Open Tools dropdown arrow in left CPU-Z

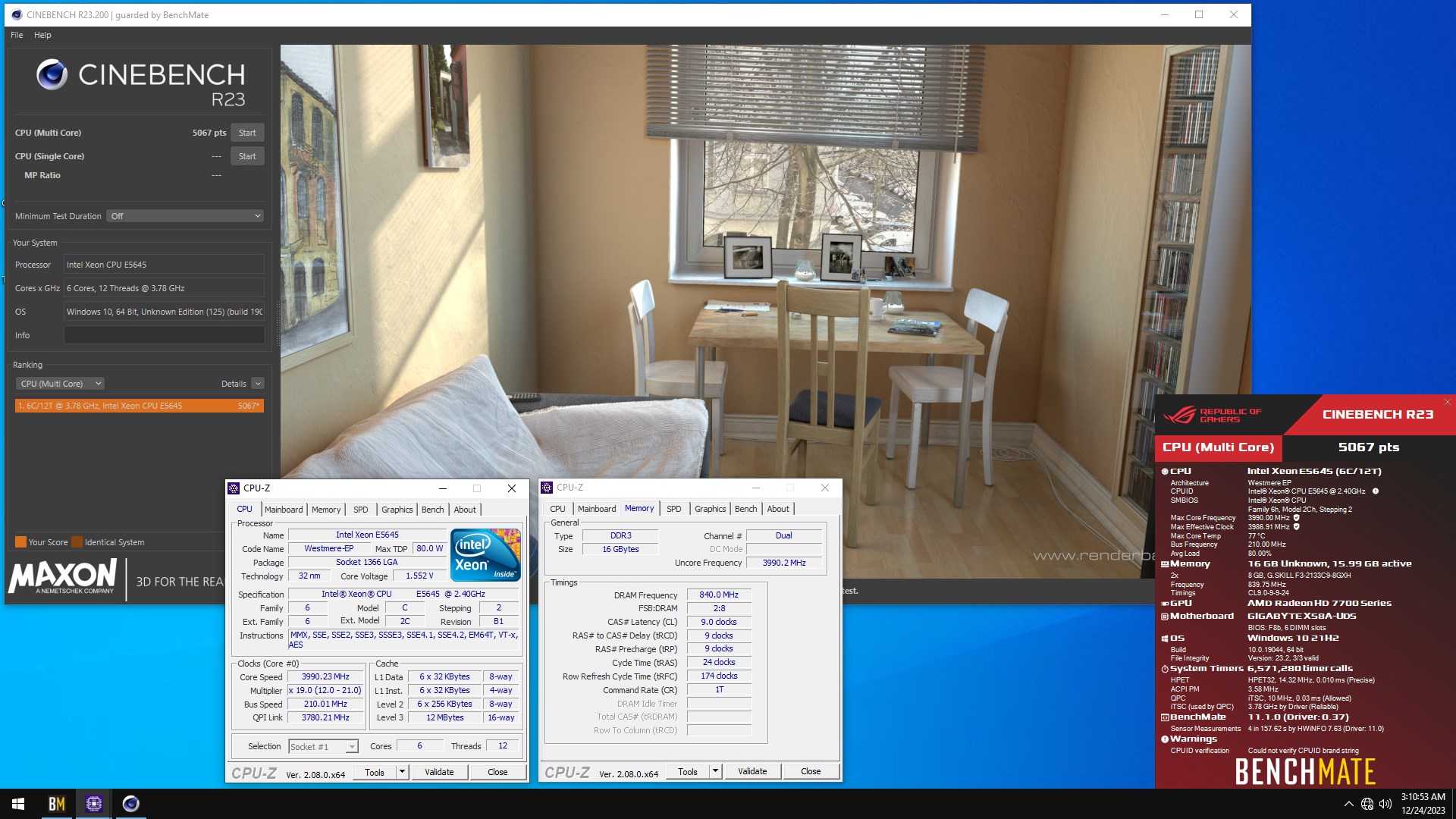(402, 772)
